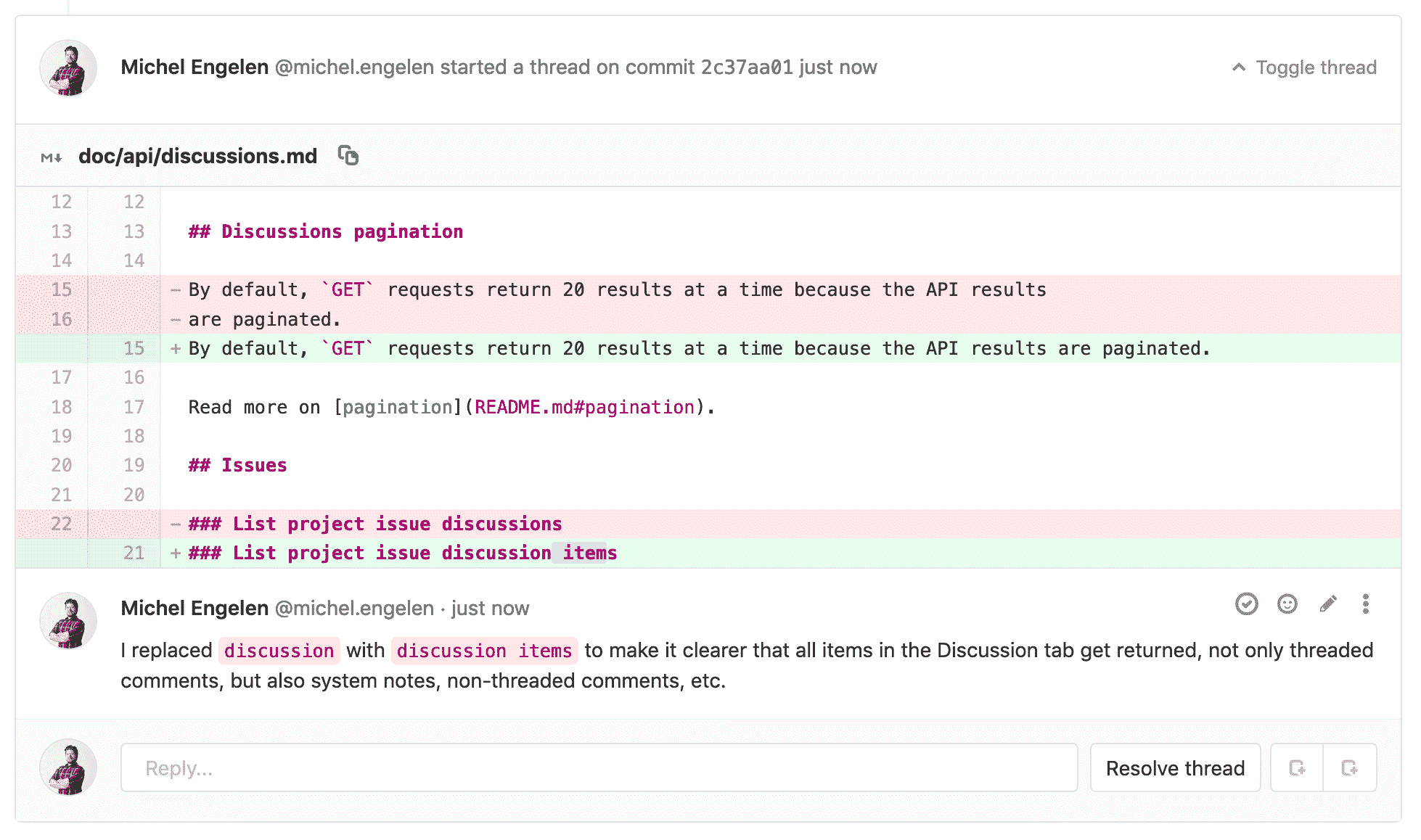Viewport: 1421px width, 840px height.
Task: Select old line number 15 in the diff
Action: pos(62,289)
